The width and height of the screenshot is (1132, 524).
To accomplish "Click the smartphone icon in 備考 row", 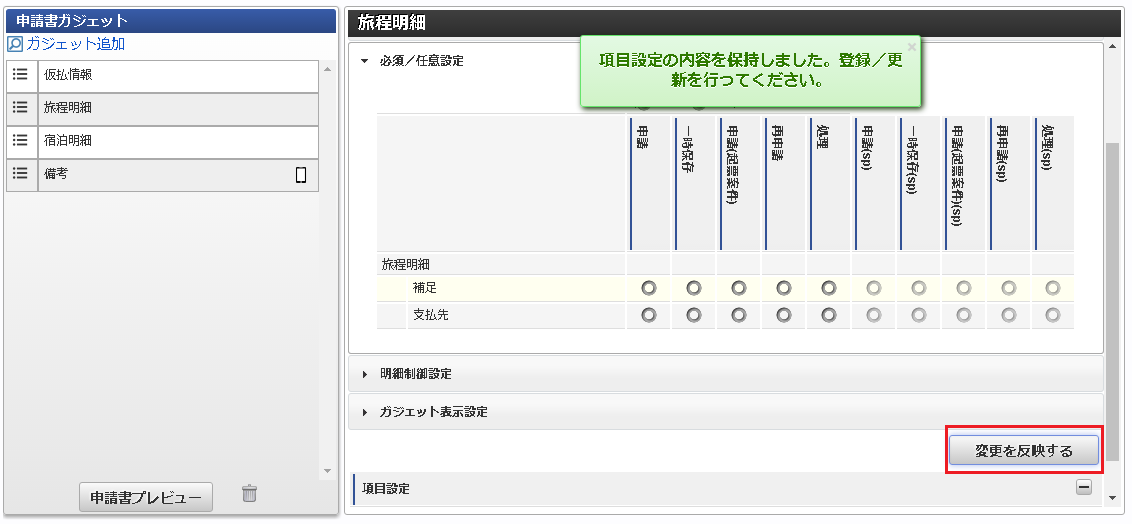I will (300, 175).
